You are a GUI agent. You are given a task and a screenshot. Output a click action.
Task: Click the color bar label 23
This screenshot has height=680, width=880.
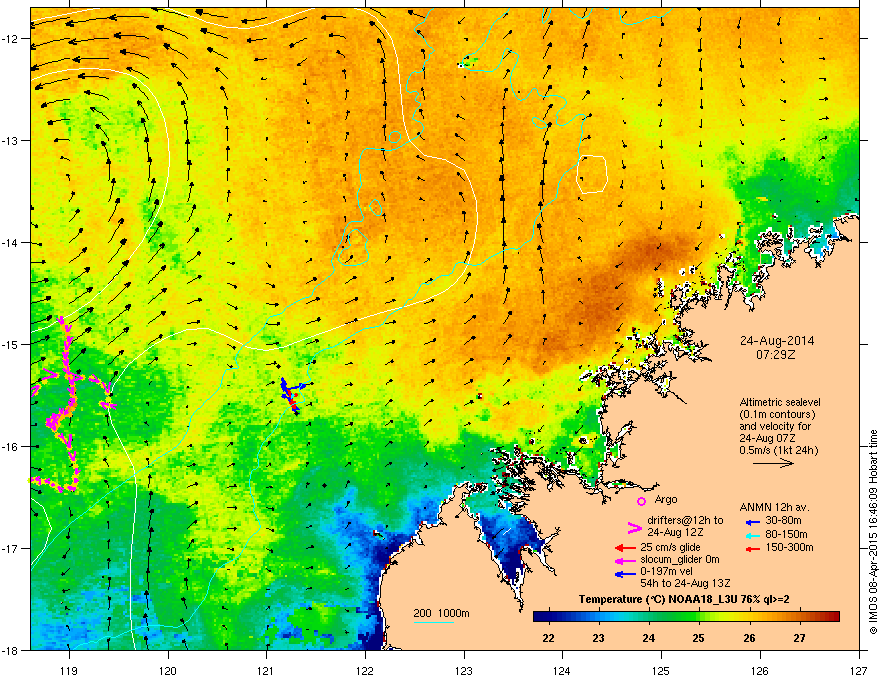[x=598, y=638]
